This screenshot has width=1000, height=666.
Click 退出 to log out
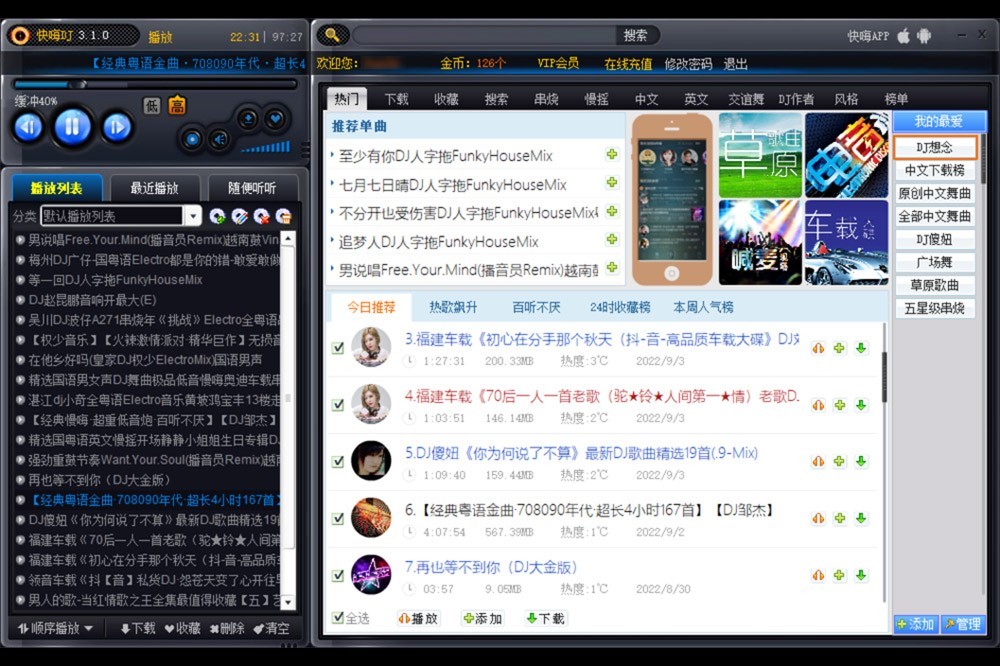[x=735, y=64]
